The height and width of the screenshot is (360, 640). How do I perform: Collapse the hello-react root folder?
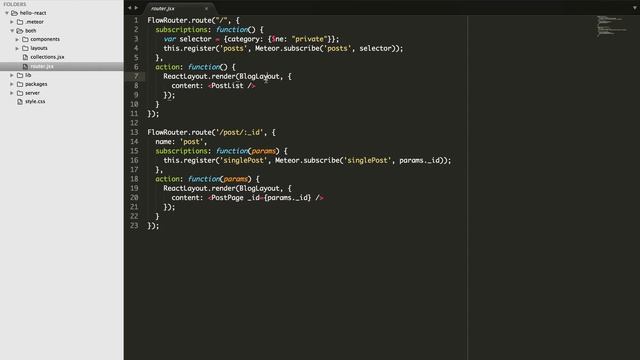[7, 13]
